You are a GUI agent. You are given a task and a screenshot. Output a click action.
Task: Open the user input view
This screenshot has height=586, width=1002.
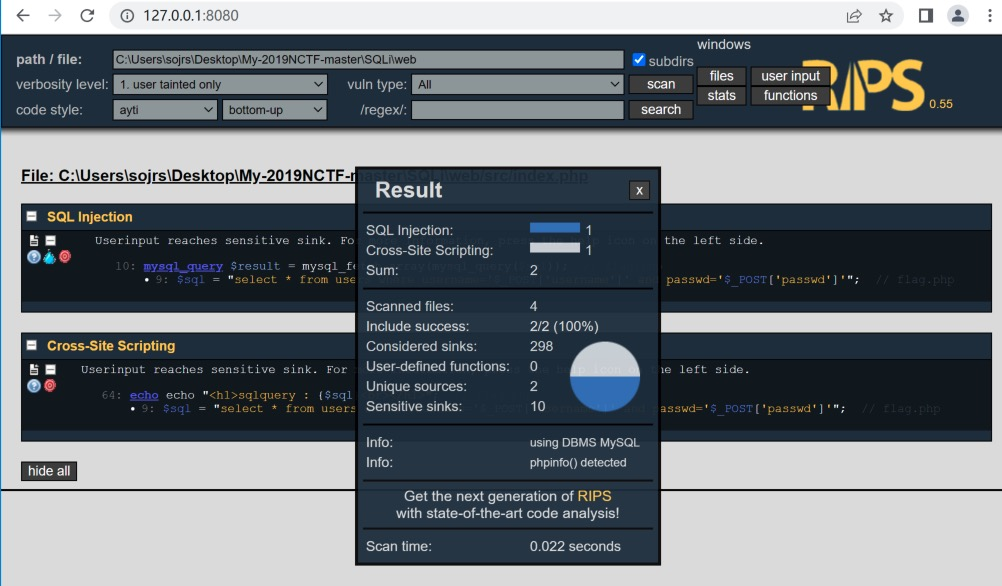click(x=790, y=76)
